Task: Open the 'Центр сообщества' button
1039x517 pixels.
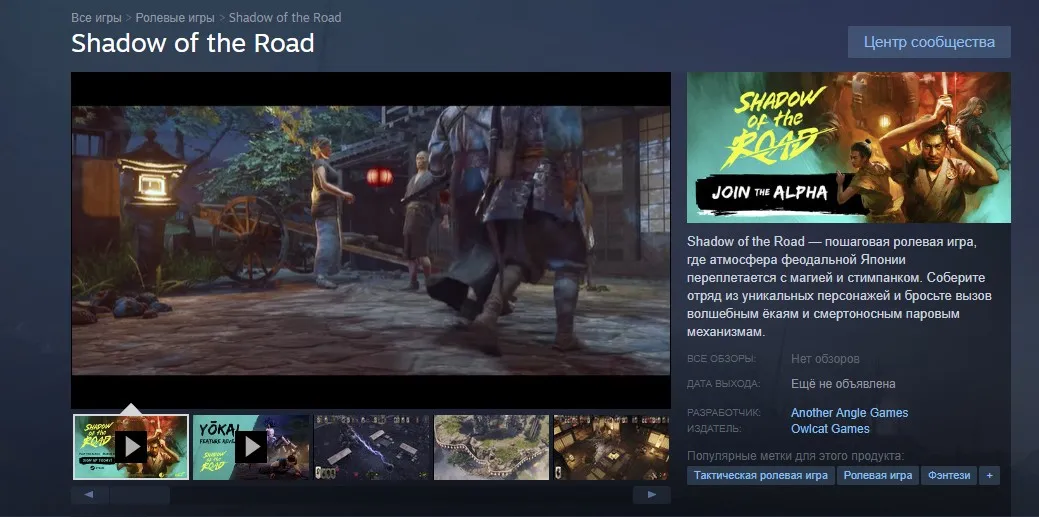Action: pos(929,42)
